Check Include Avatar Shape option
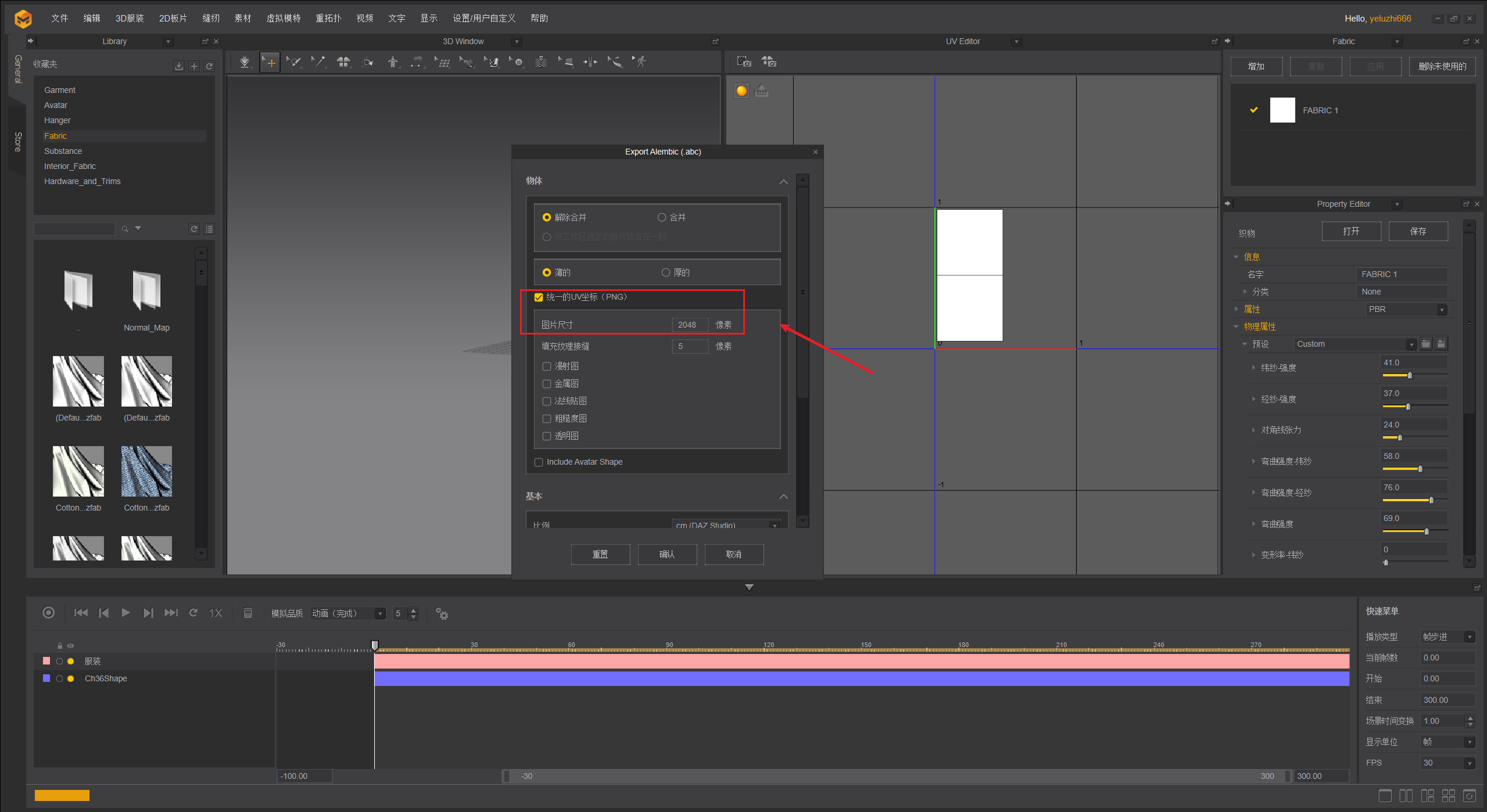This screenshot has width=1487, height=812. [539, 462]
